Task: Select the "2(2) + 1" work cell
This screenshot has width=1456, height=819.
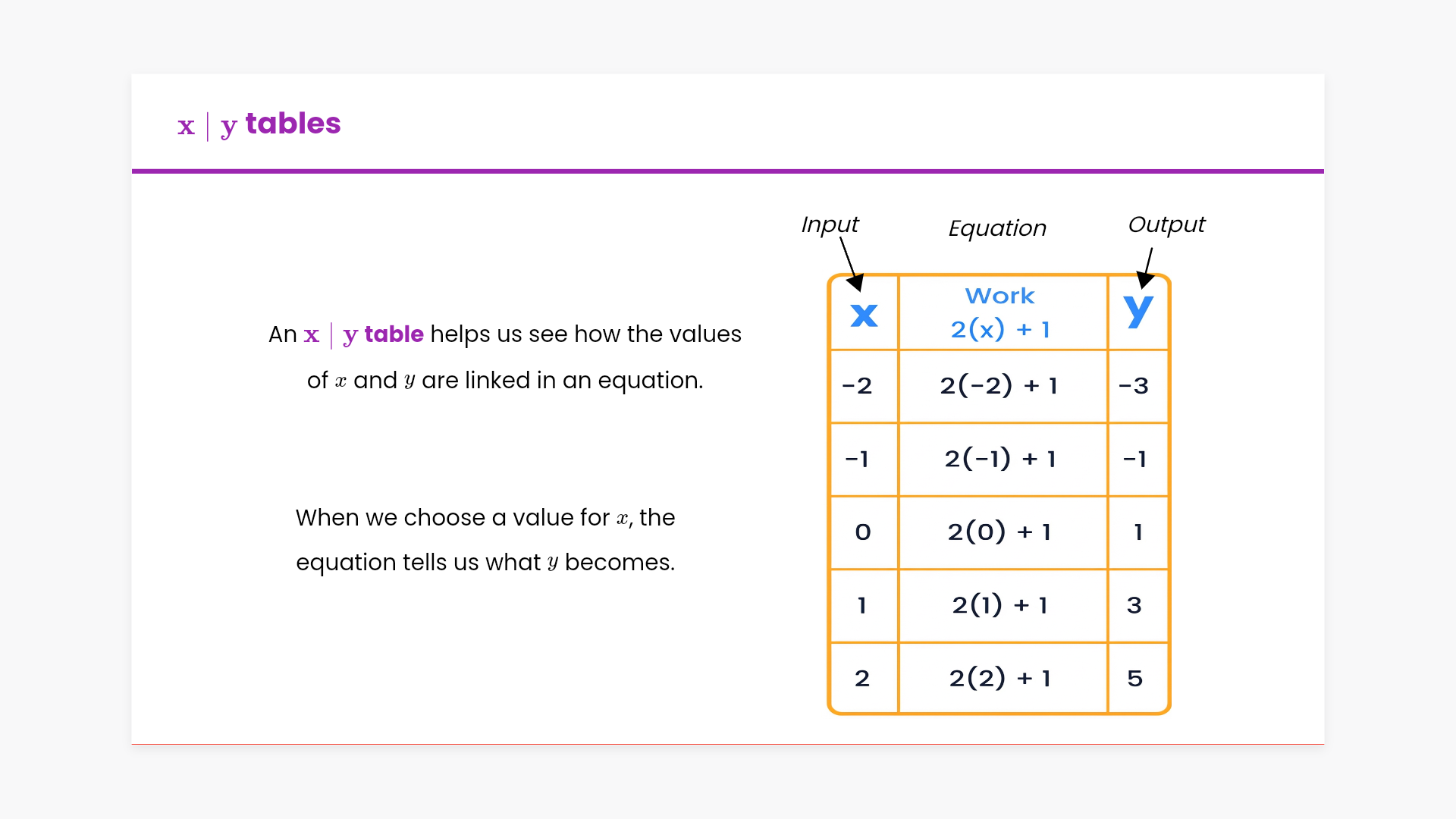Action: [x=999, y=678]
